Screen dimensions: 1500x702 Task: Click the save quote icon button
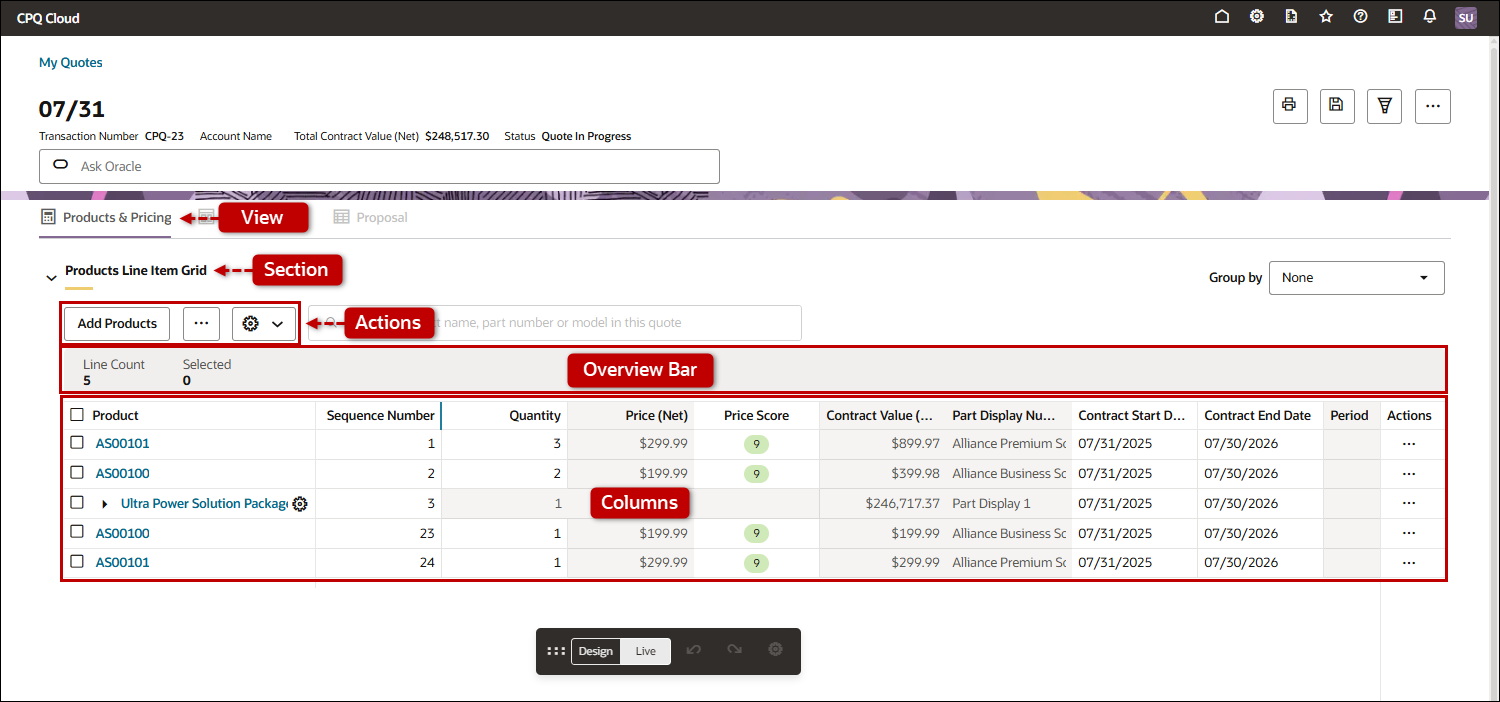[1337, 106]
